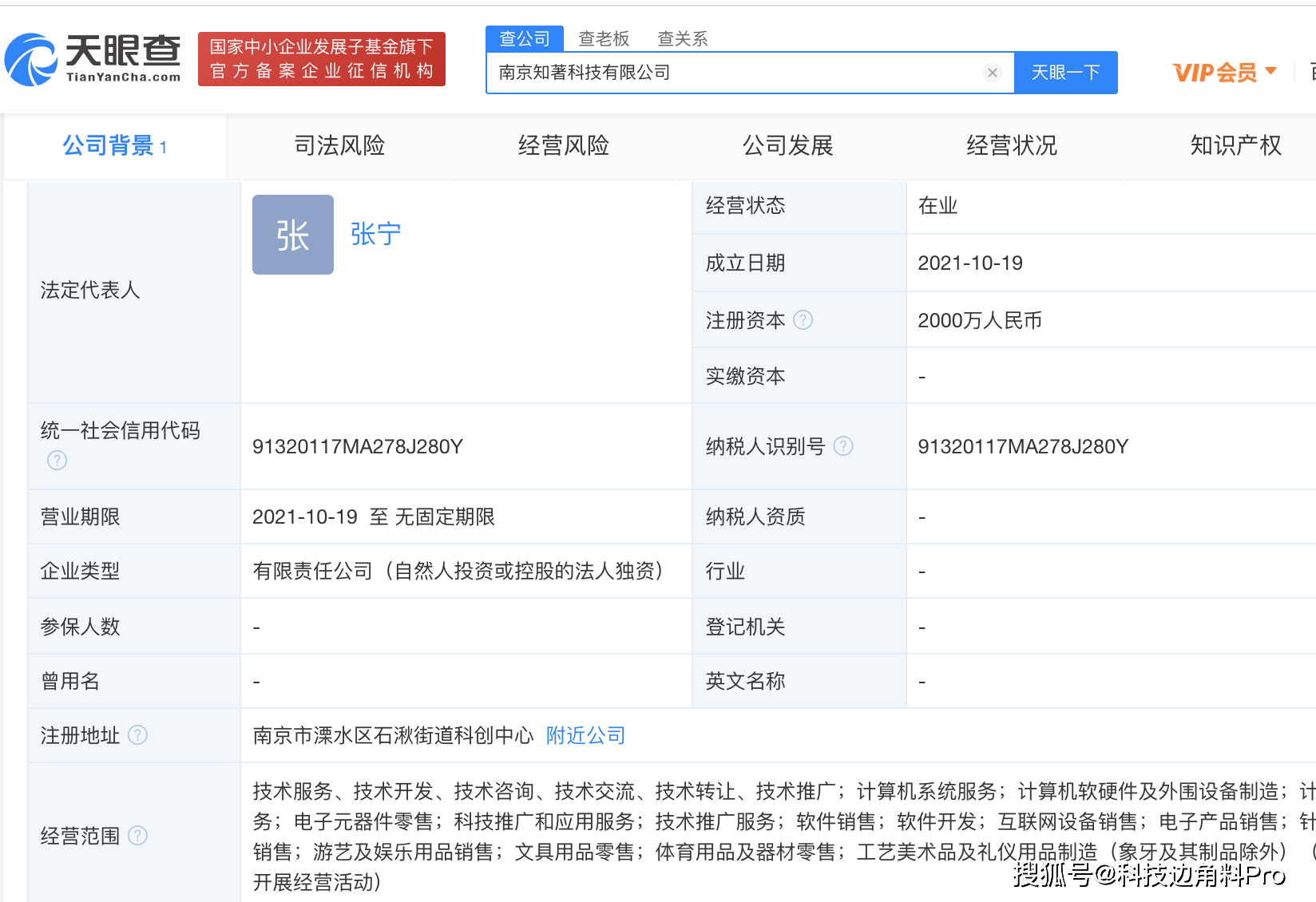Select credit code 91320117MA278J280Y under 统一社会信用代码
Viewport: 1316px width, 902px height.
click(x=358, y=446)
